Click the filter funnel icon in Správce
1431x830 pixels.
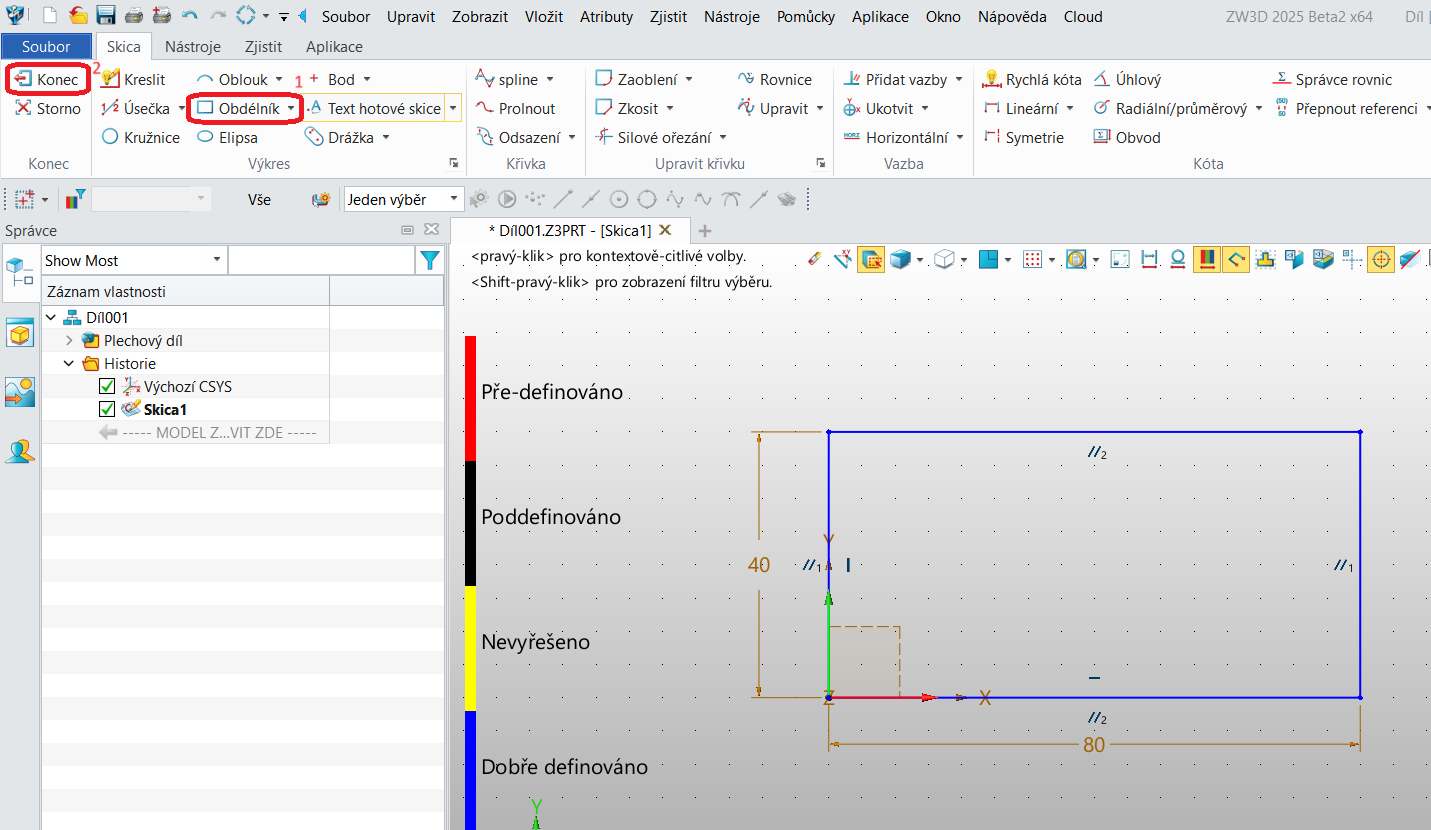tap(430, 261)
